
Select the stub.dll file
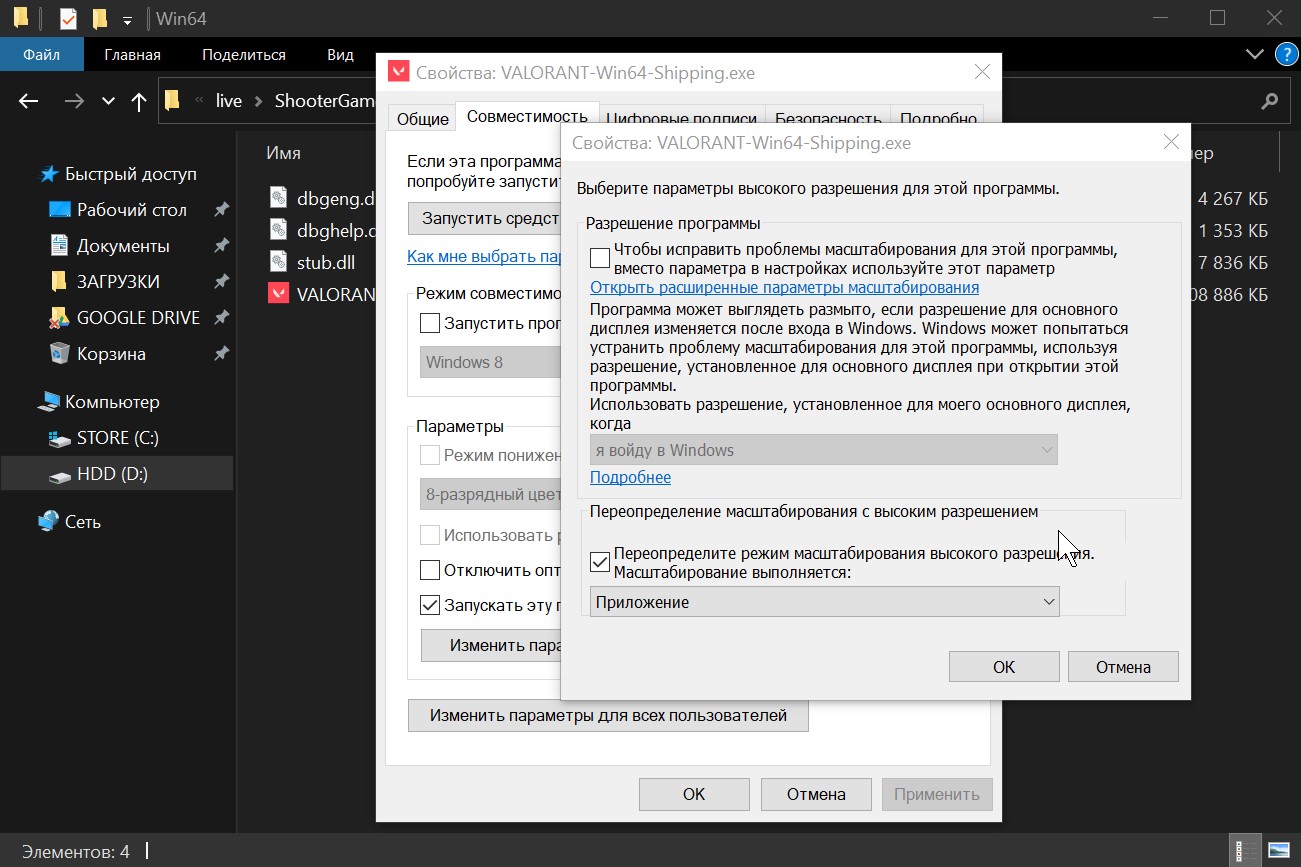click(325, 262)
